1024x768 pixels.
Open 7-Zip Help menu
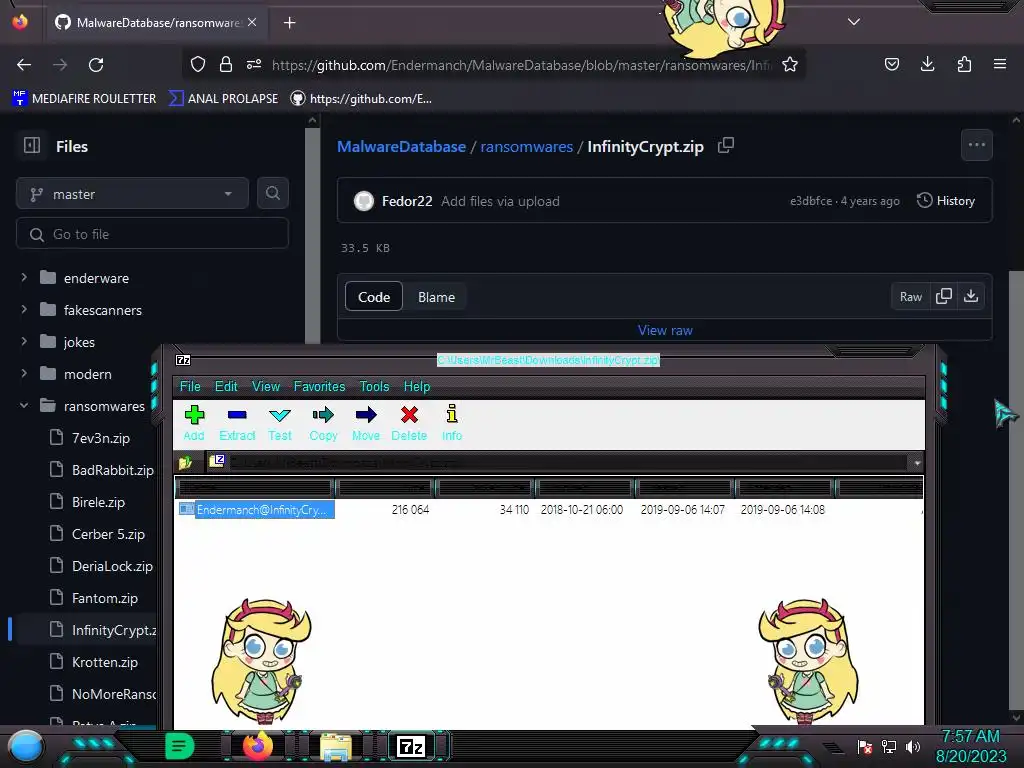click(417, 387)
